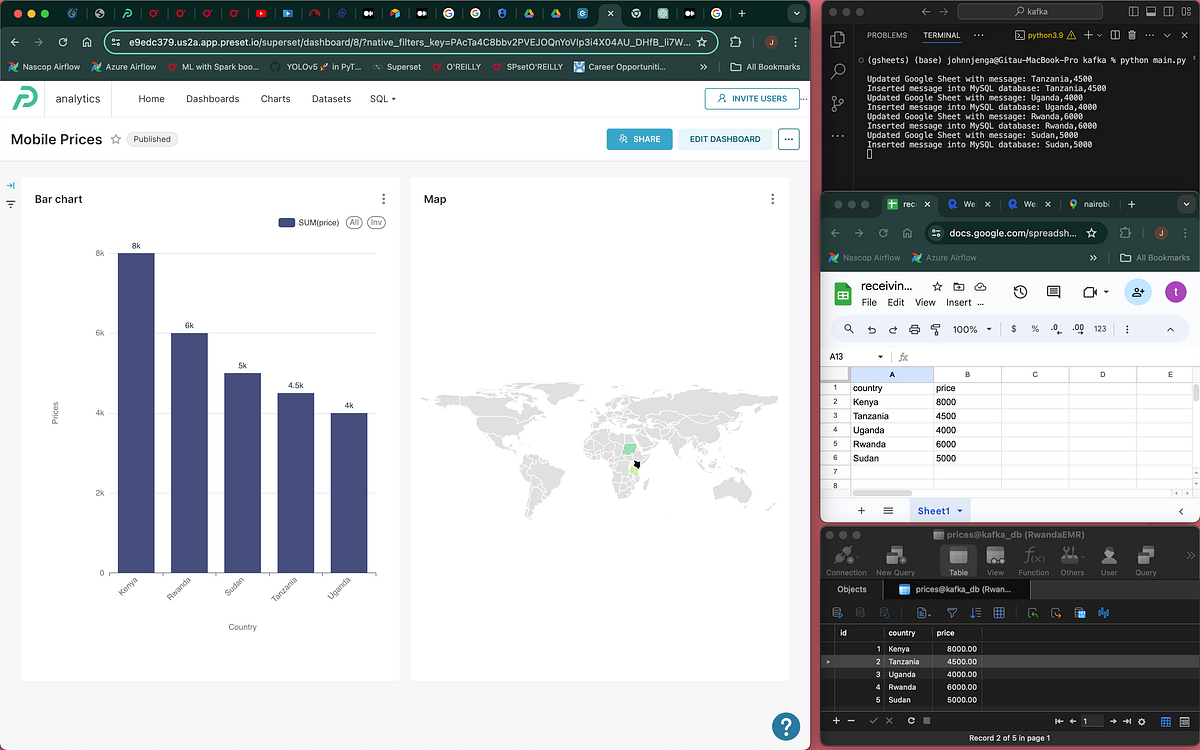
Task: Click the filter funnel icon above the prices grid
Action: (x=952, y=612)
